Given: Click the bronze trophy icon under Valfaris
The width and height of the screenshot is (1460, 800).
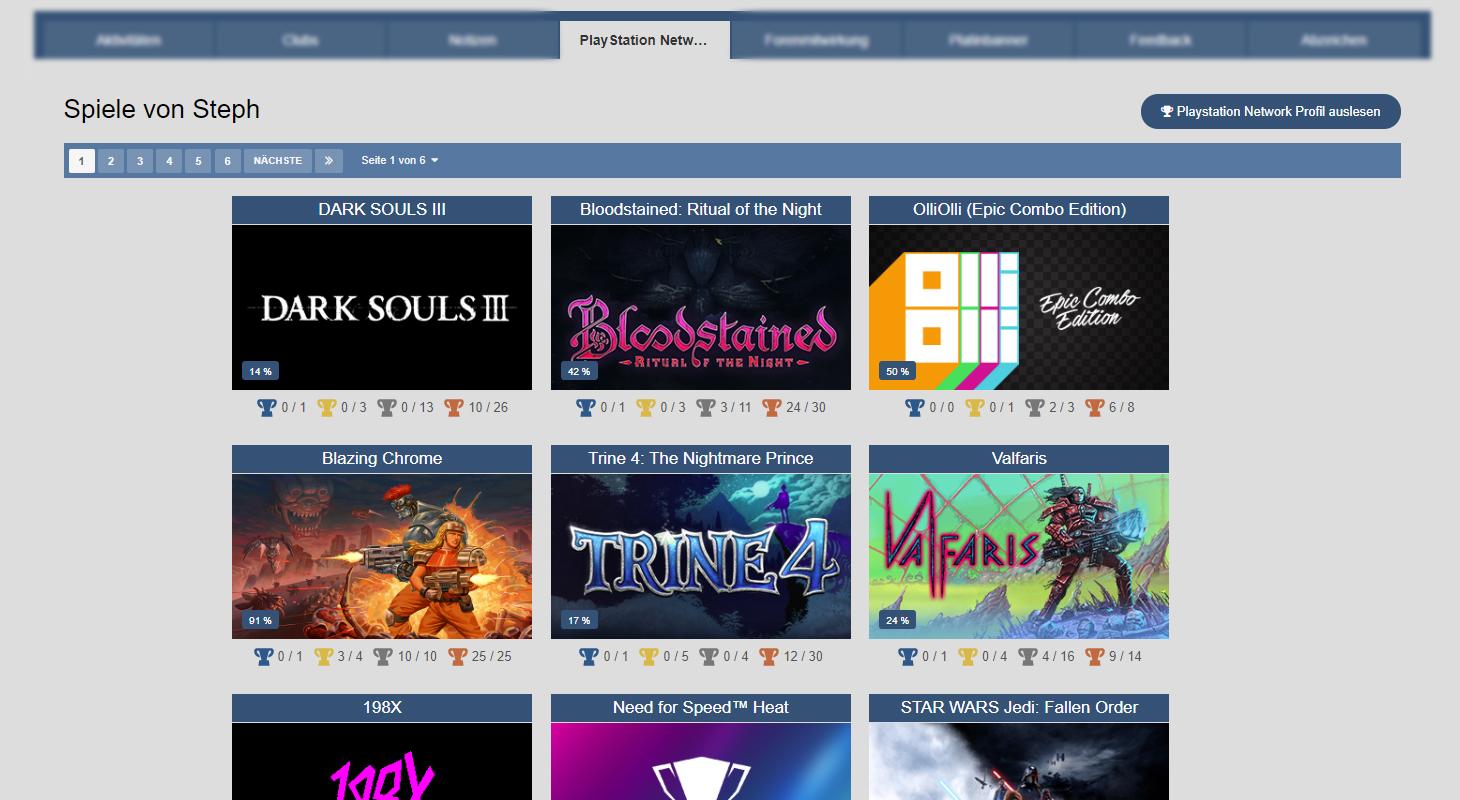Looking at the screenshot, I should point(1094,656).
